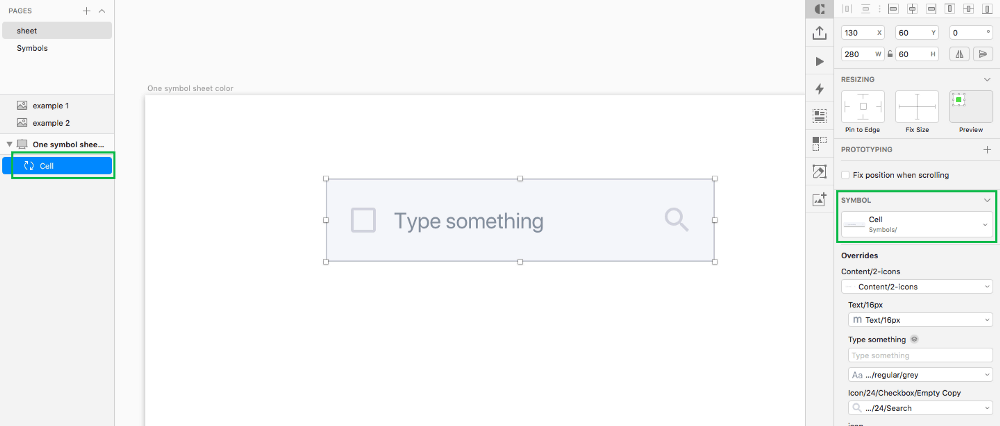Enable Fix position when scrolling

click(846, 175)
